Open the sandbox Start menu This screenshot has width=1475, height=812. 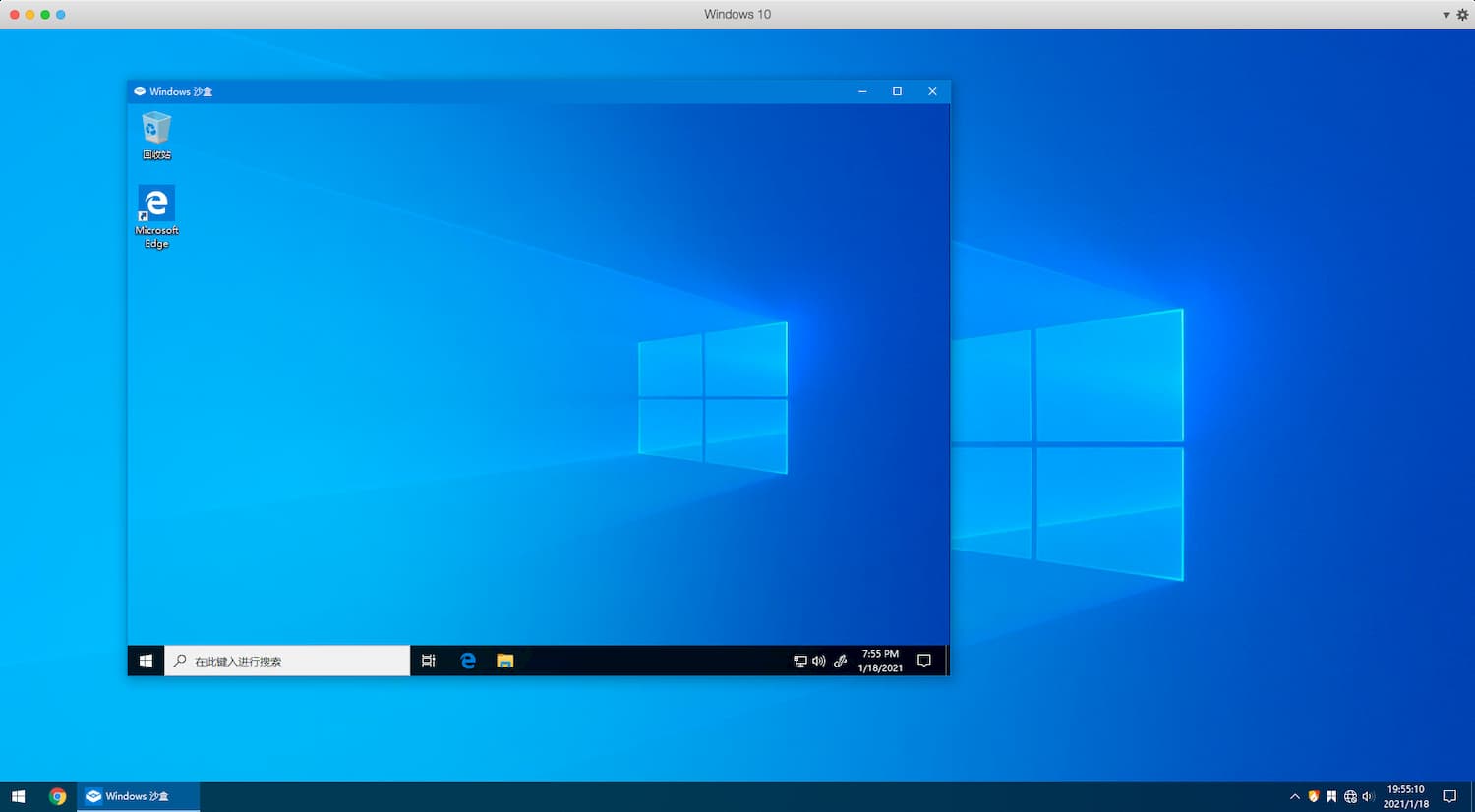146,661
